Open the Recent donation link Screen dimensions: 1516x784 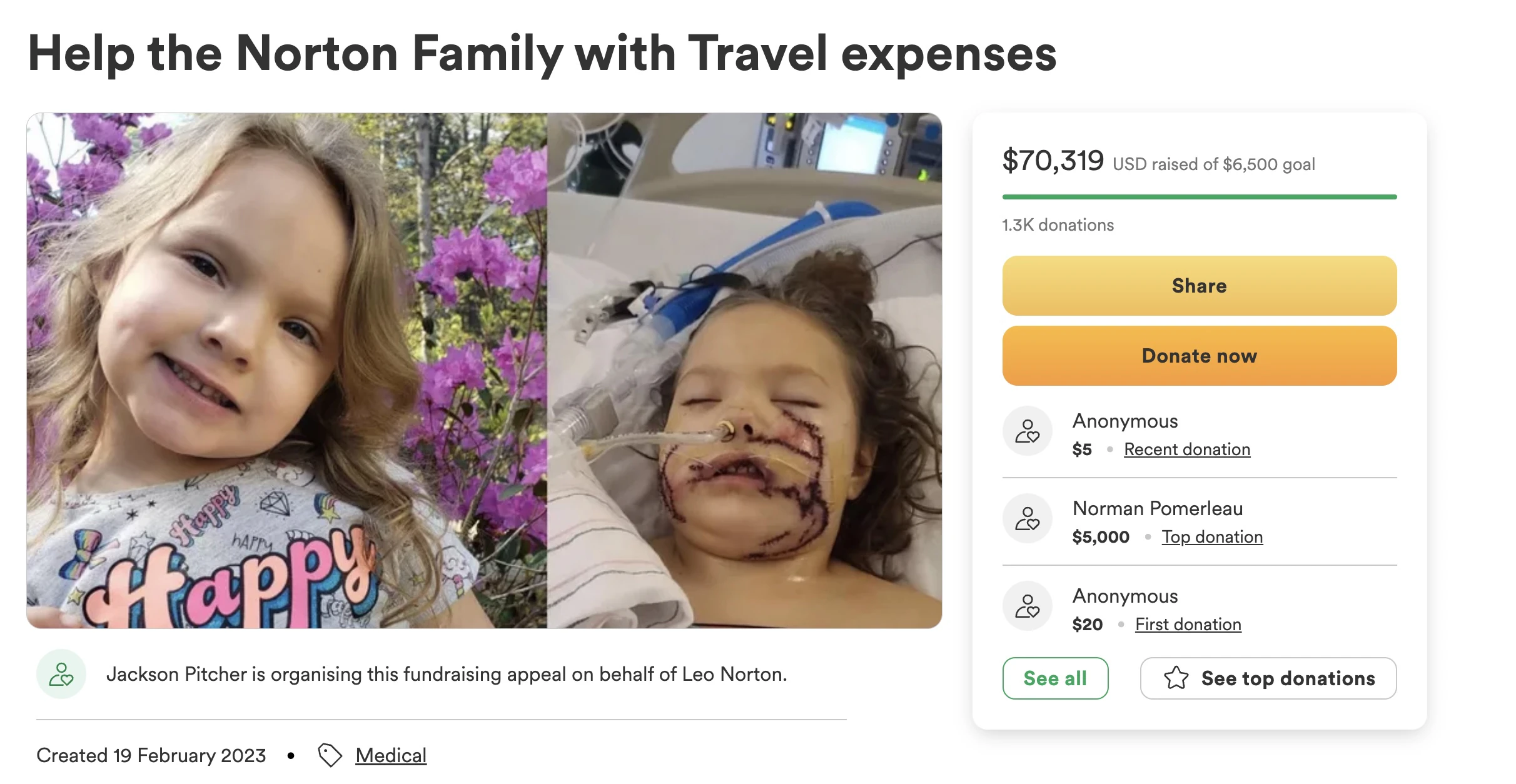(1186, 450)
